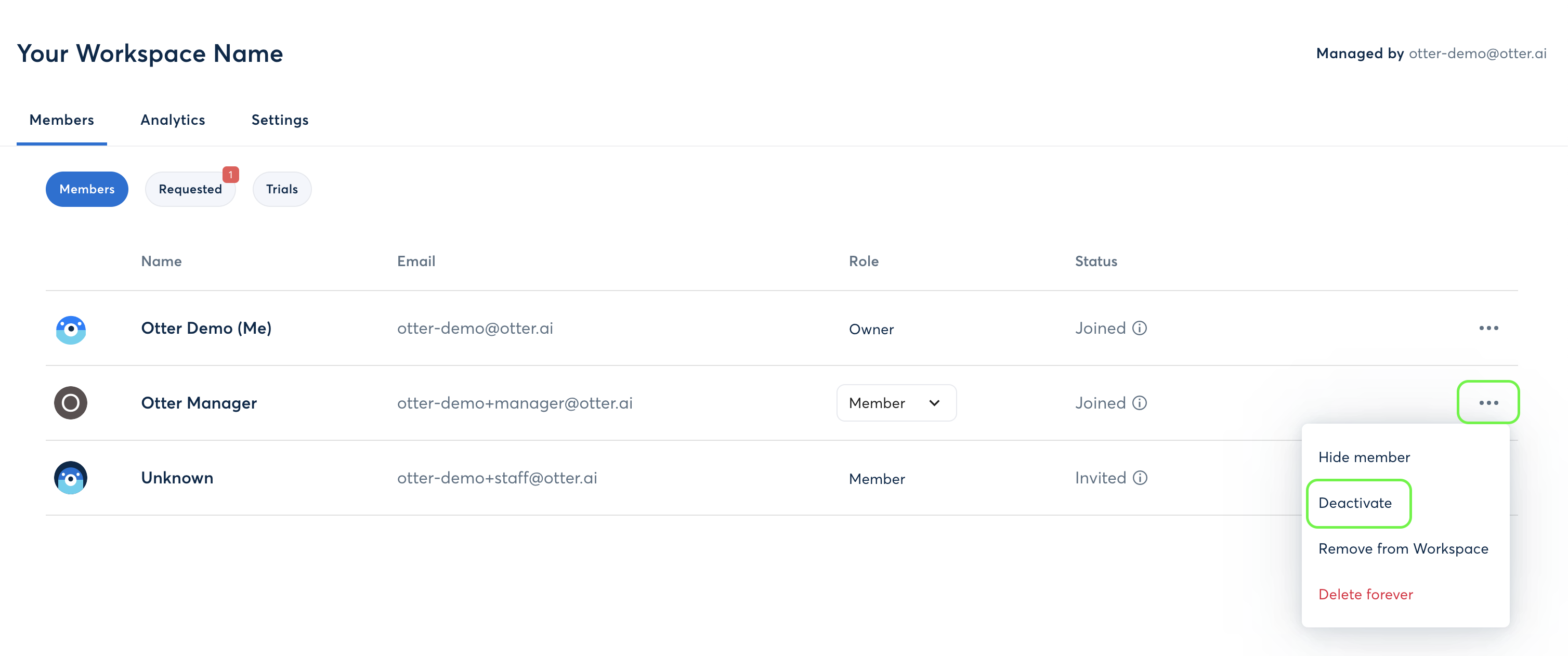Open the Settings tab
This screenshot has width=1568, height=656.
point(279,120)
